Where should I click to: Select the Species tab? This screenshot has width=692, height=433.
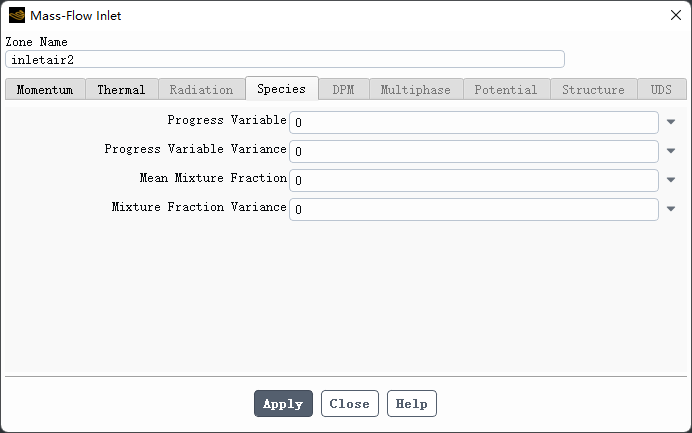[281, 89]
